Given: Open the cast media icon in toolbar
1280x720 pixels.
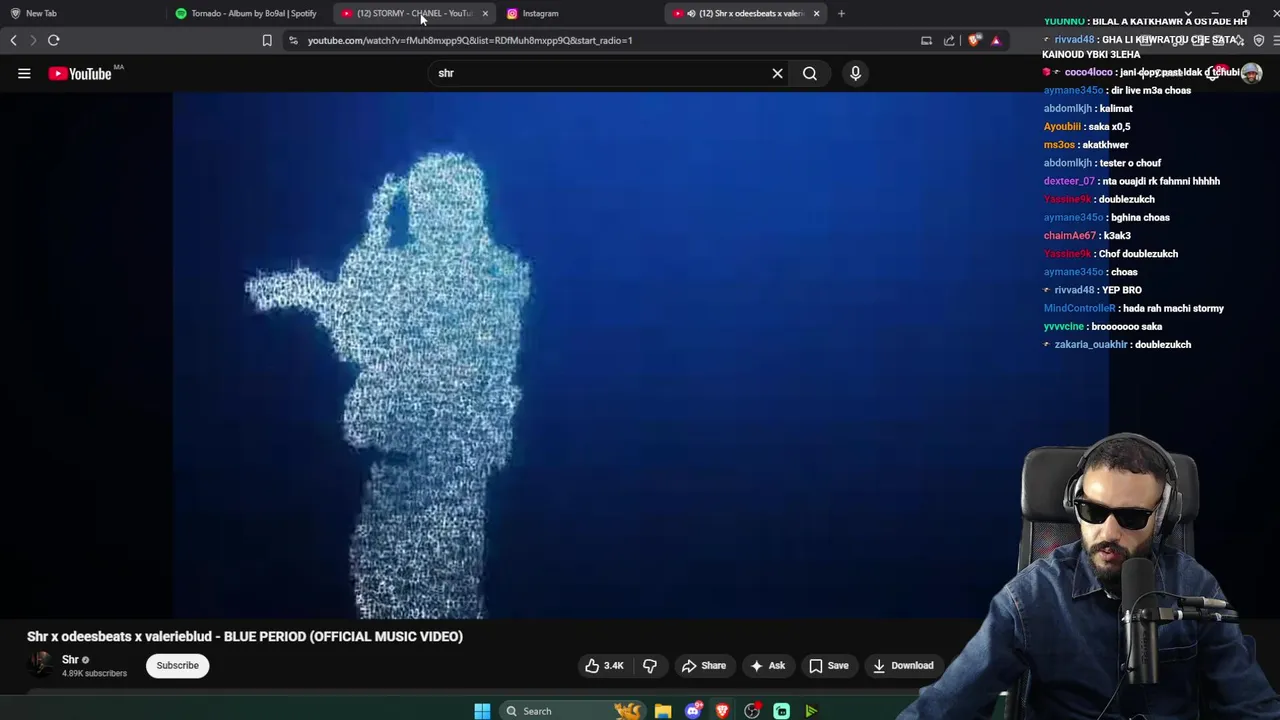Looking at the screenshot, I should point(926,40).
